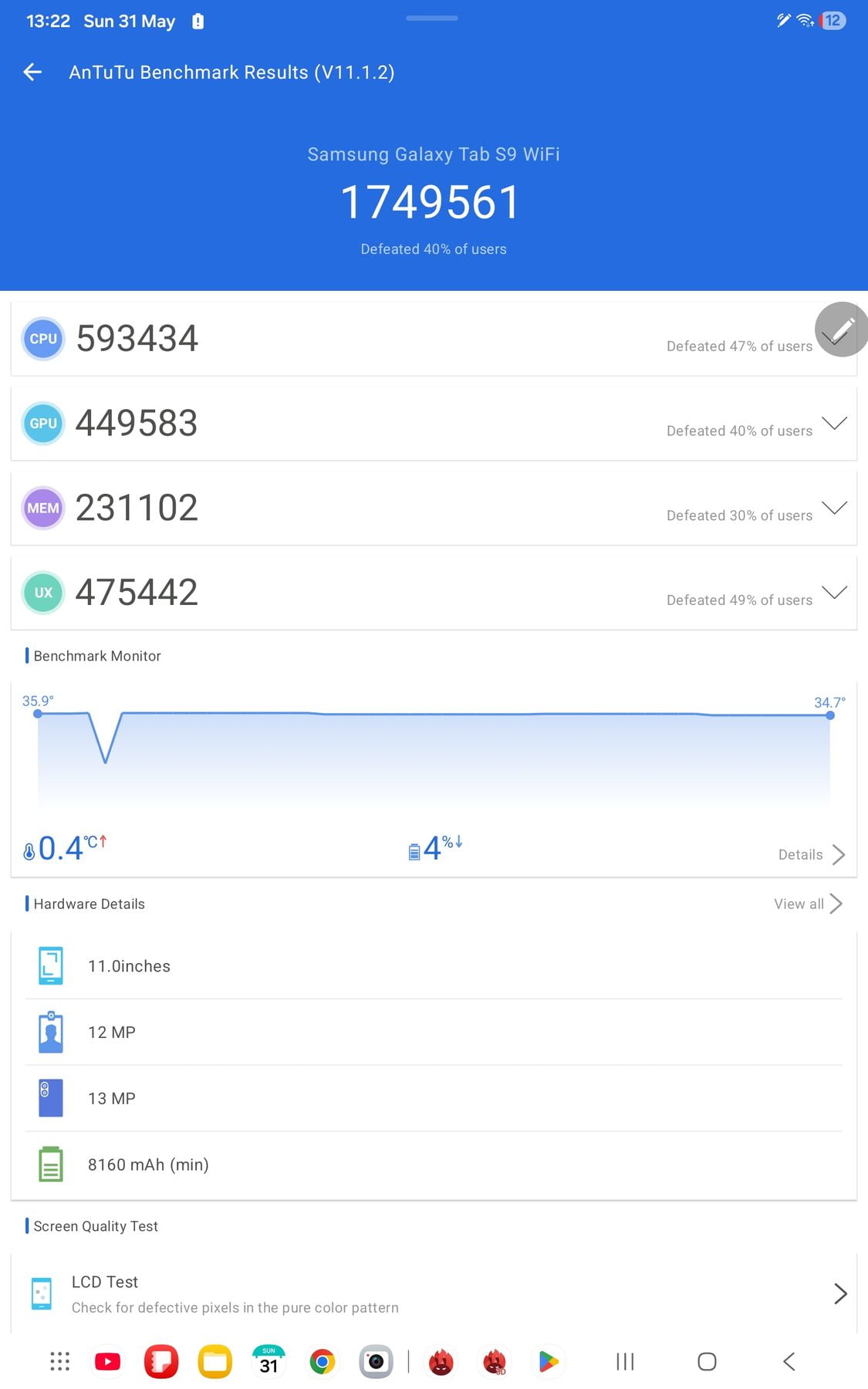Tap the UX score badge icon
Viewport: 868px width, 1389px height.
click(43, 593)
